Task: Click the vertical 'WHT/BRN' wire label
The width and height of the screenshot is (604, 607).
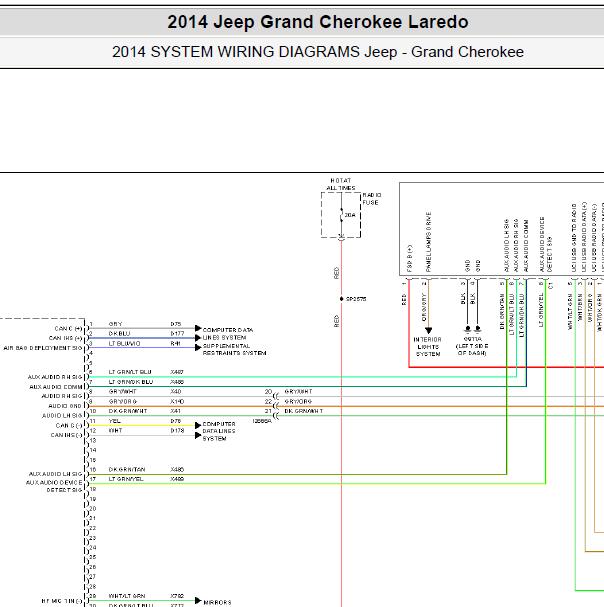Action: click(x=580, y=307)
